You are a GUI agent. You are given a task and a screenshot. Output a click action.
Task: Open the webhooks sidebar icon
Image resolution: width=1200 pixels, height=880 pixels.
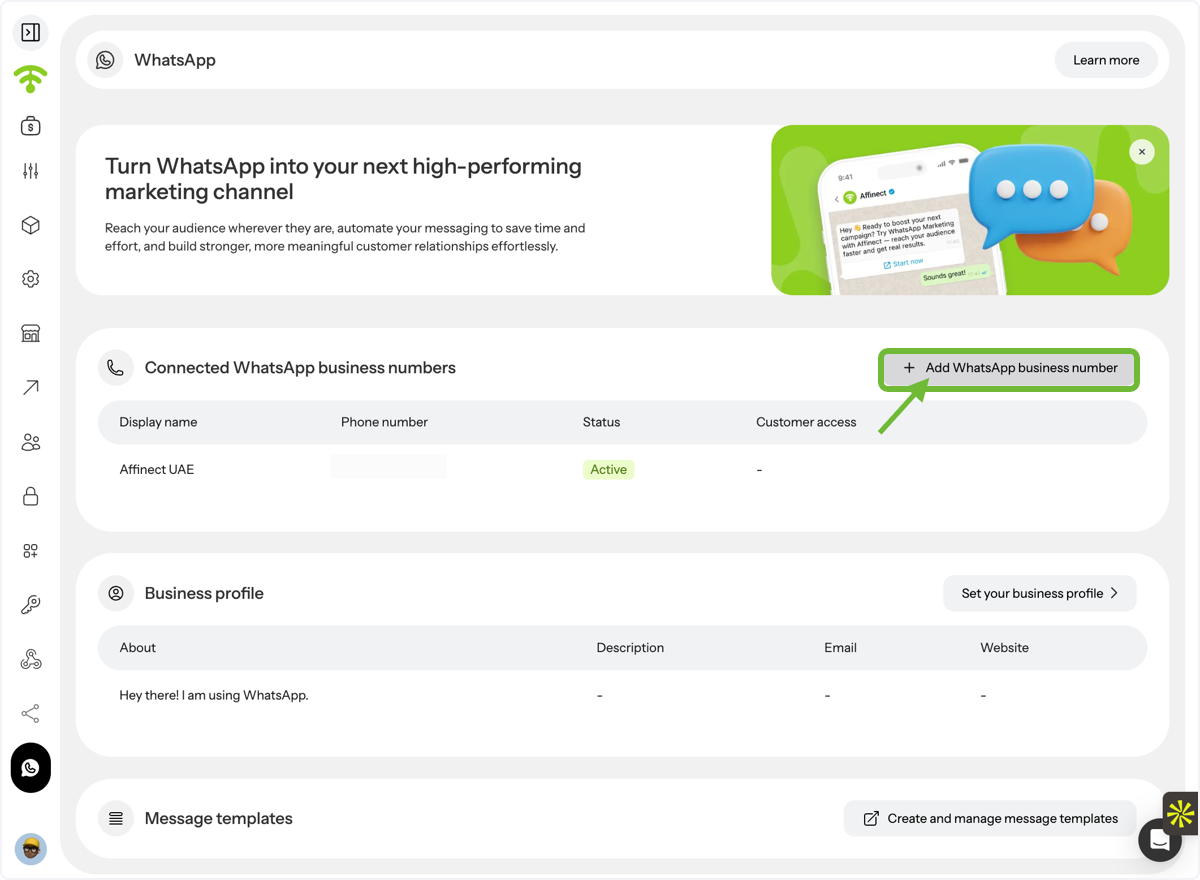point(31,659)
